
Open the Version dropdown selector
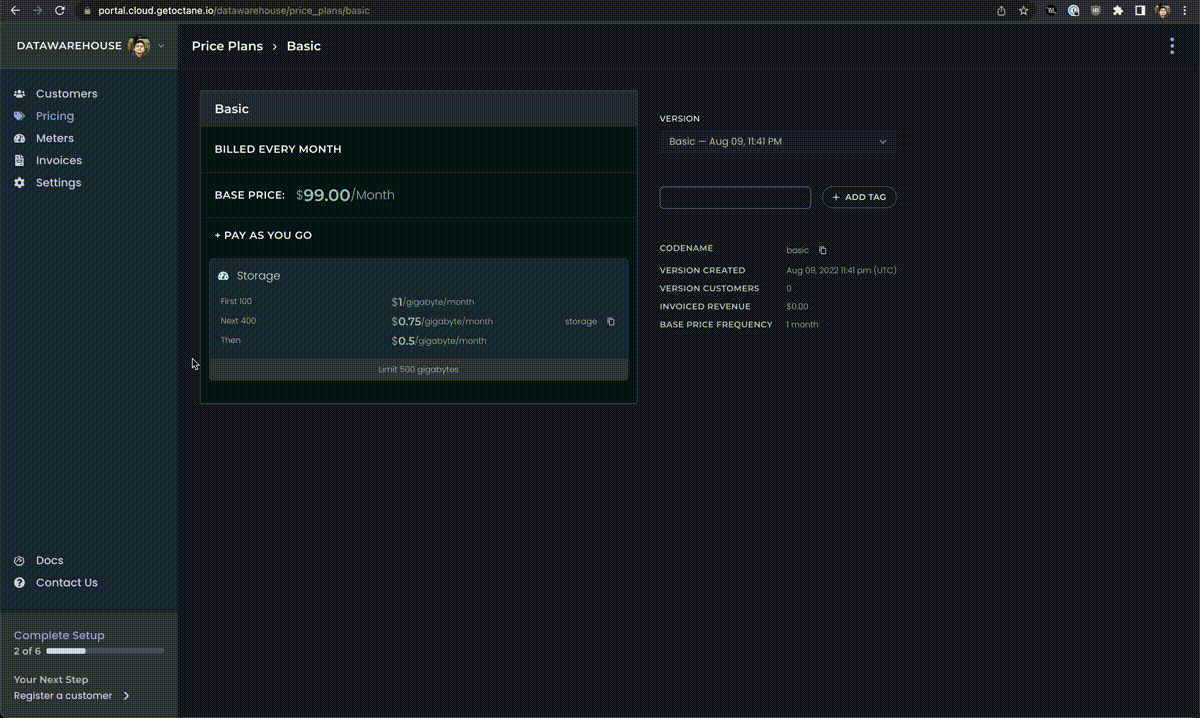click(777, 142)
